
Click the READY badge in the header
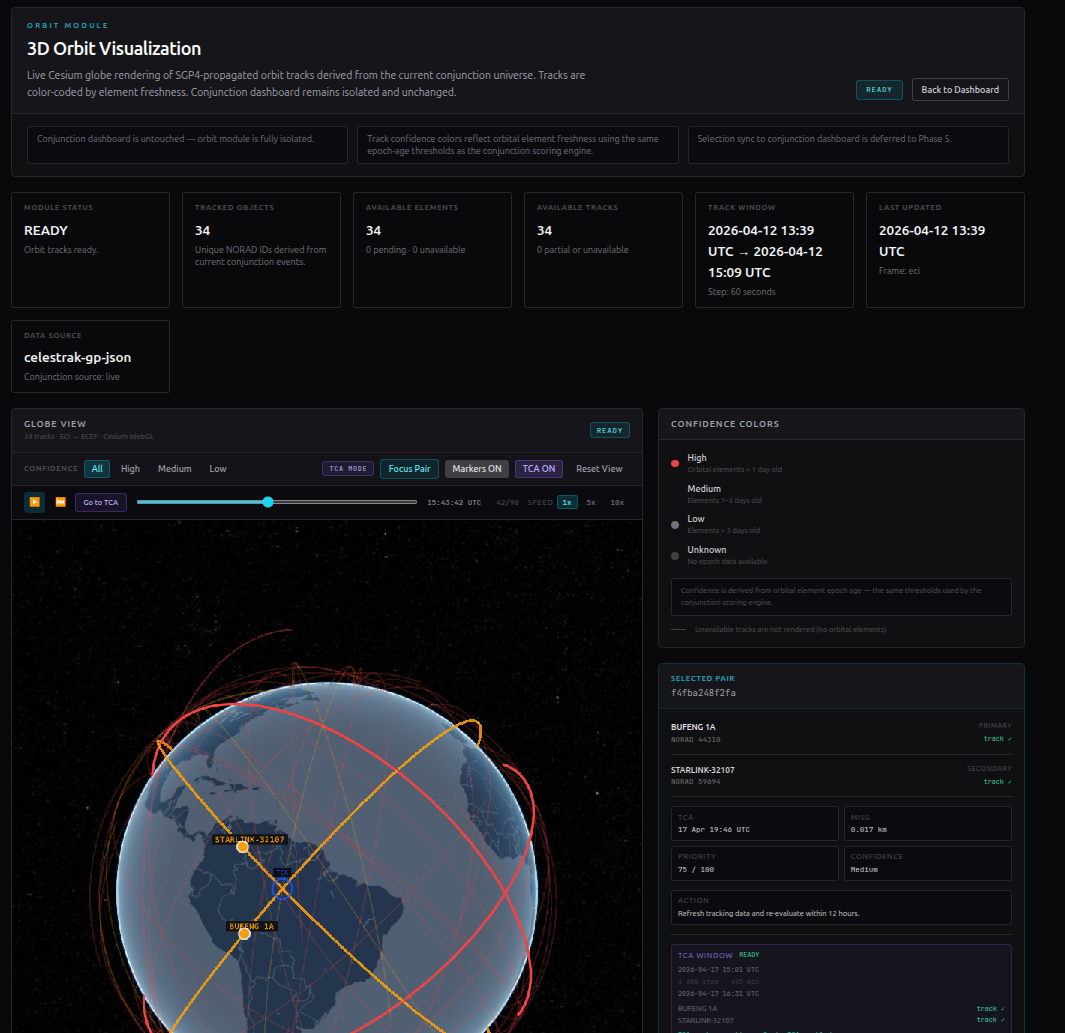[879, 90]
